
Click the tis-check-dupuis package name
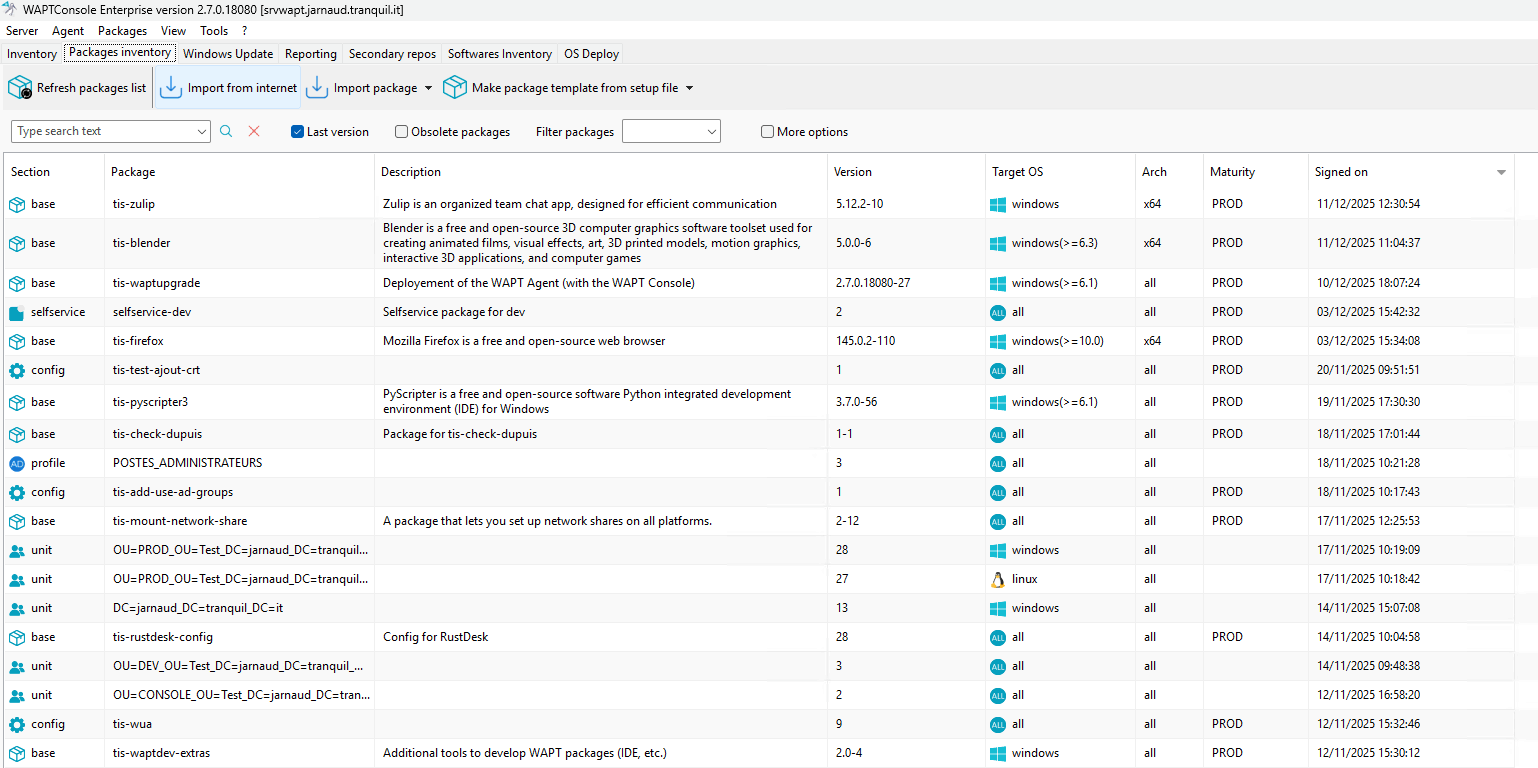point(157,434)
